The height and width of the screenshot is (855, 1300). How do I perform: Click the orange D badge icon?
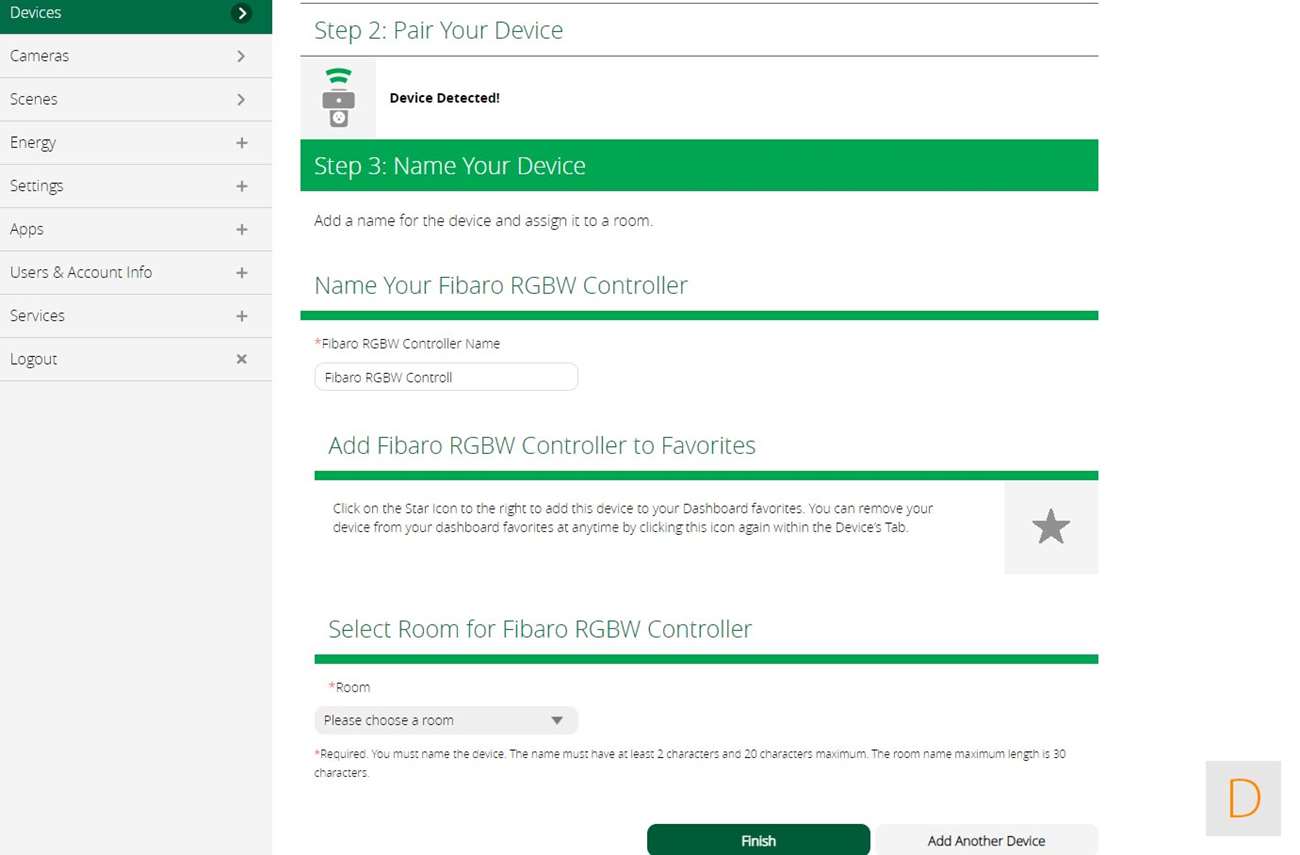click(1243, 798)
